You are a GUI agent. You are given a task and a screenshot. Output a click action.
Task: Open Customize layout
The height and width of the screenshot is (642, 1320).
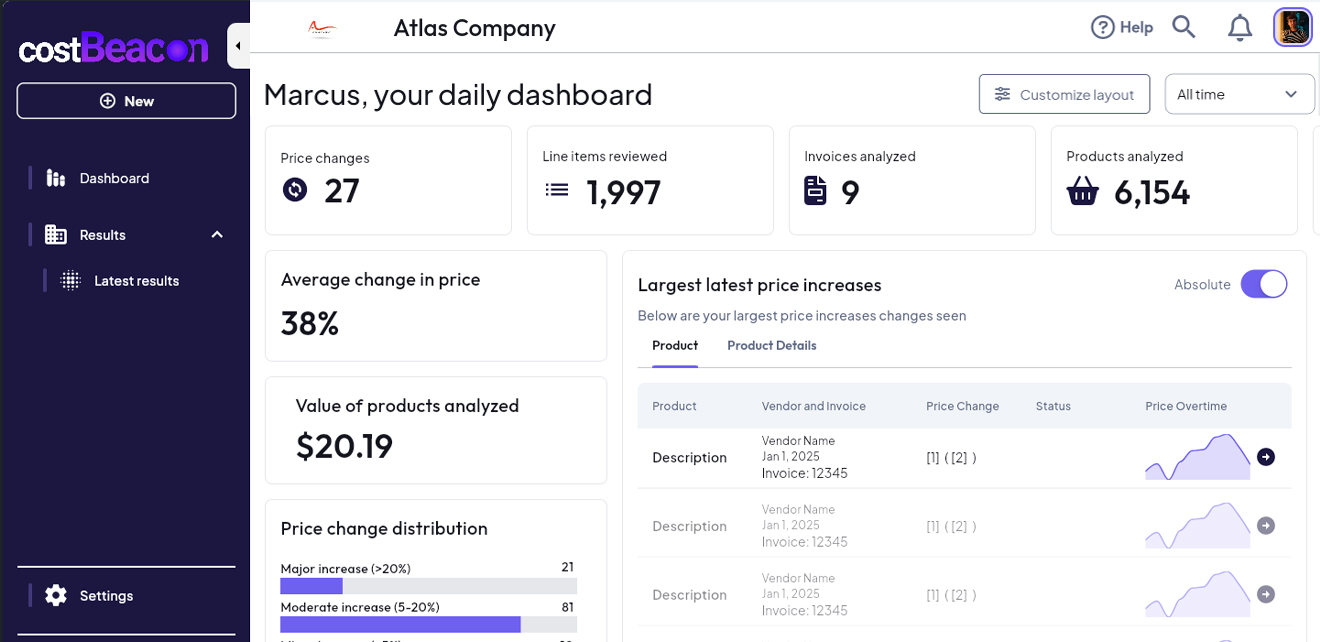1064,93
